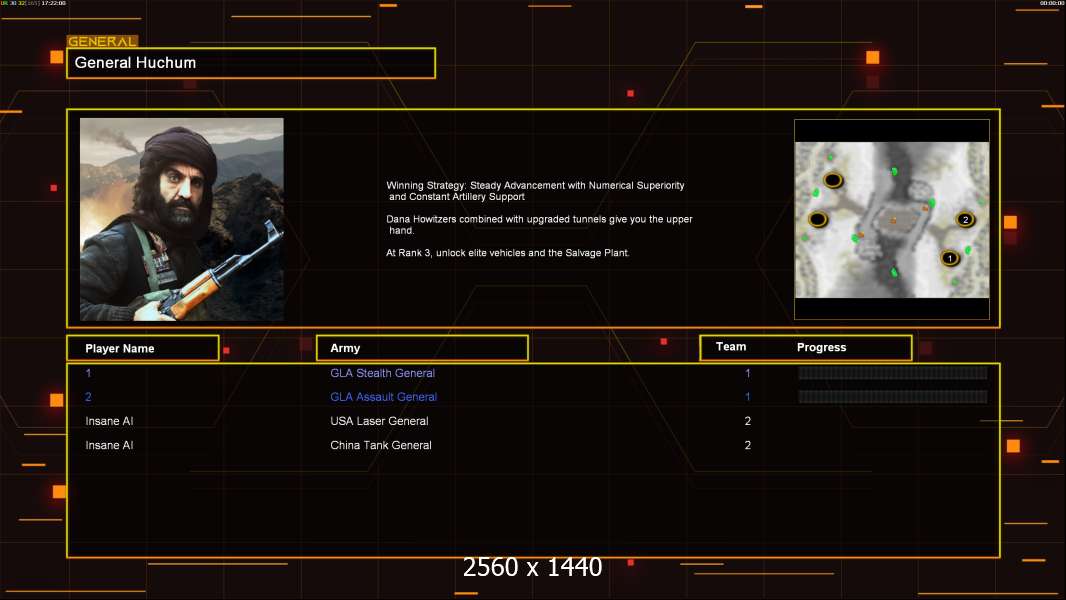Select Insane AI in the China Tank row

pos(109,445)
